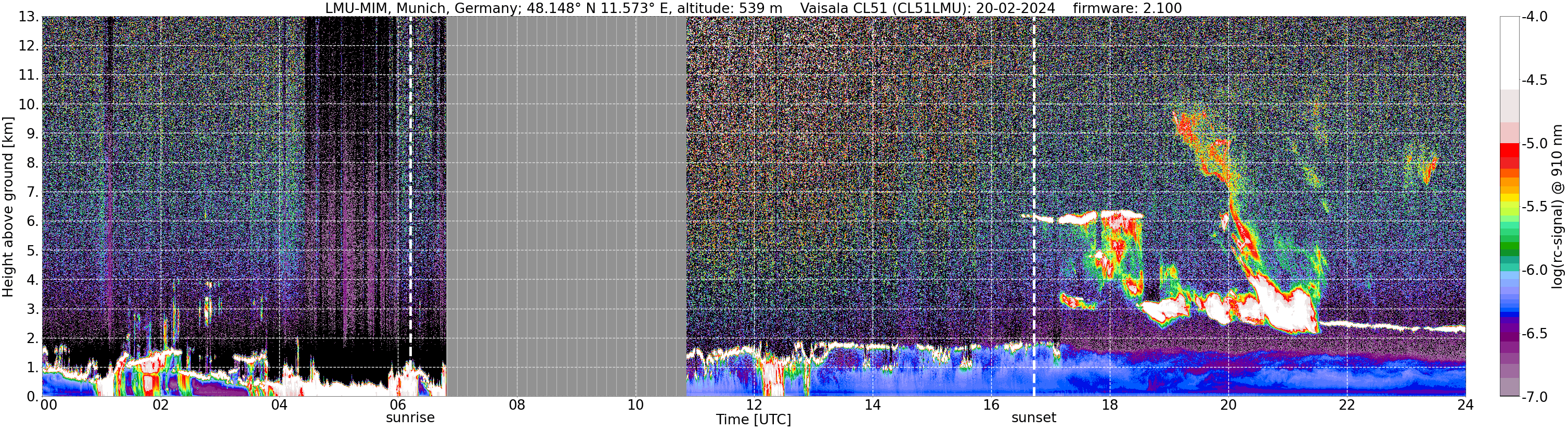Click the time-axis tick label "12"
Screen dimensions: 1568x430
pos(754,405)
